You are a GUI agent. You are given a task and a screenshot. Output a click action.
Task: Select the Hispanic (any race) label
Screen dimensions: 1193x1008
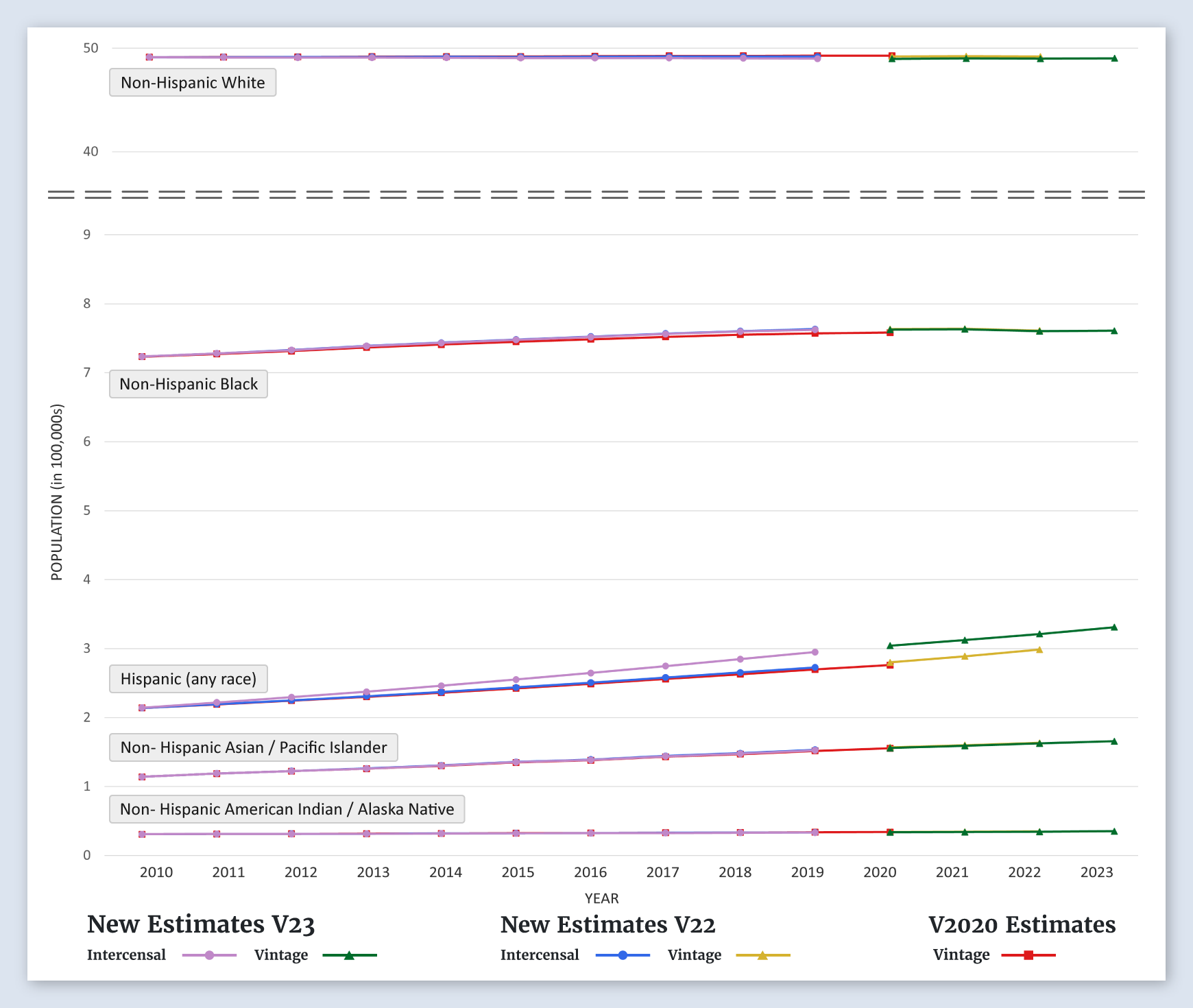189,679
